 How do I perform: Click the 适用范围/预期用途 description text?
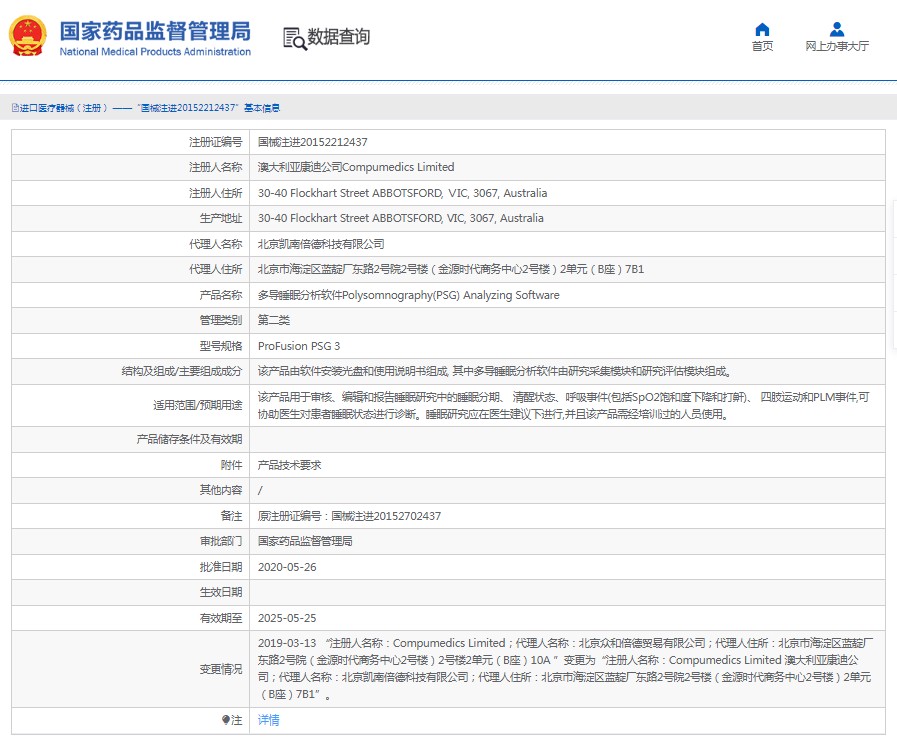click(x=563, y=405)
